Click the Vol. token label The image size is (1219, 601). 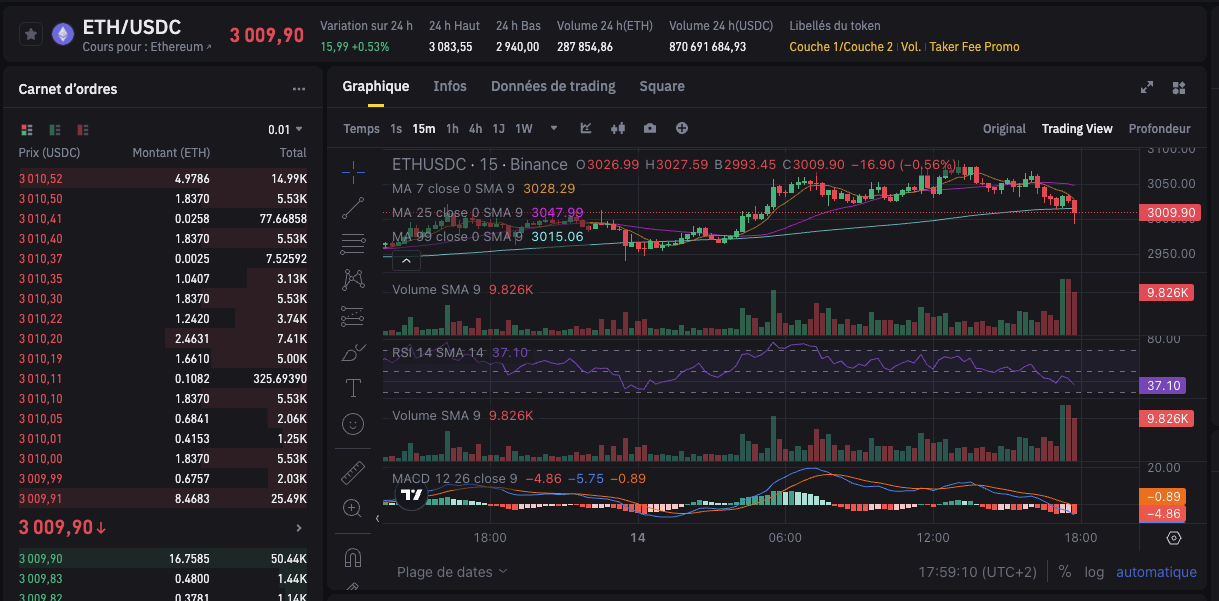pos(911,47)
